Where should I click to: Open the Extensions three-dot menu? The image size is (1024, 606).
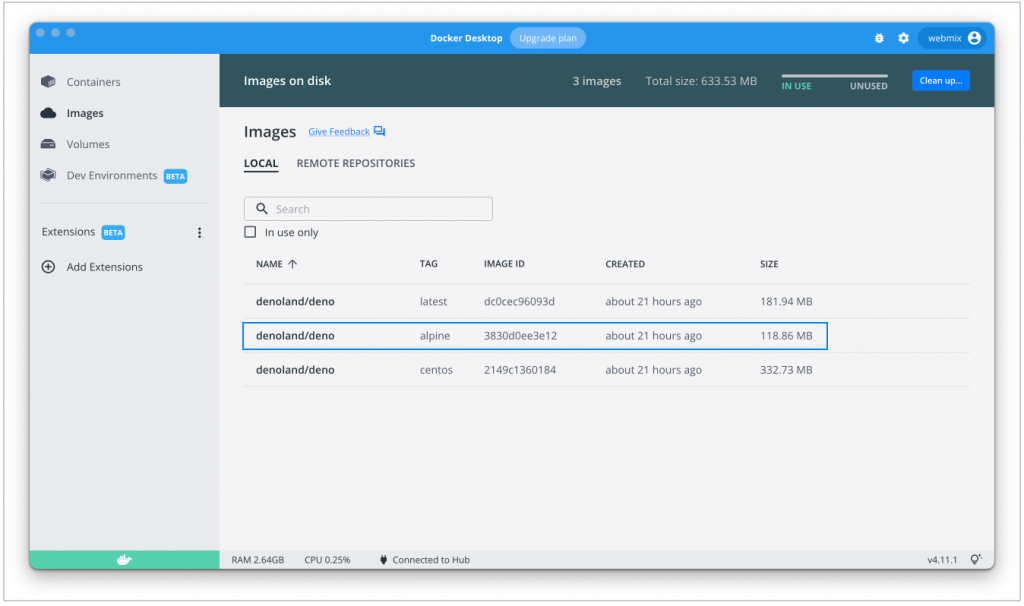pyautogui.click(x=199, y=232)
